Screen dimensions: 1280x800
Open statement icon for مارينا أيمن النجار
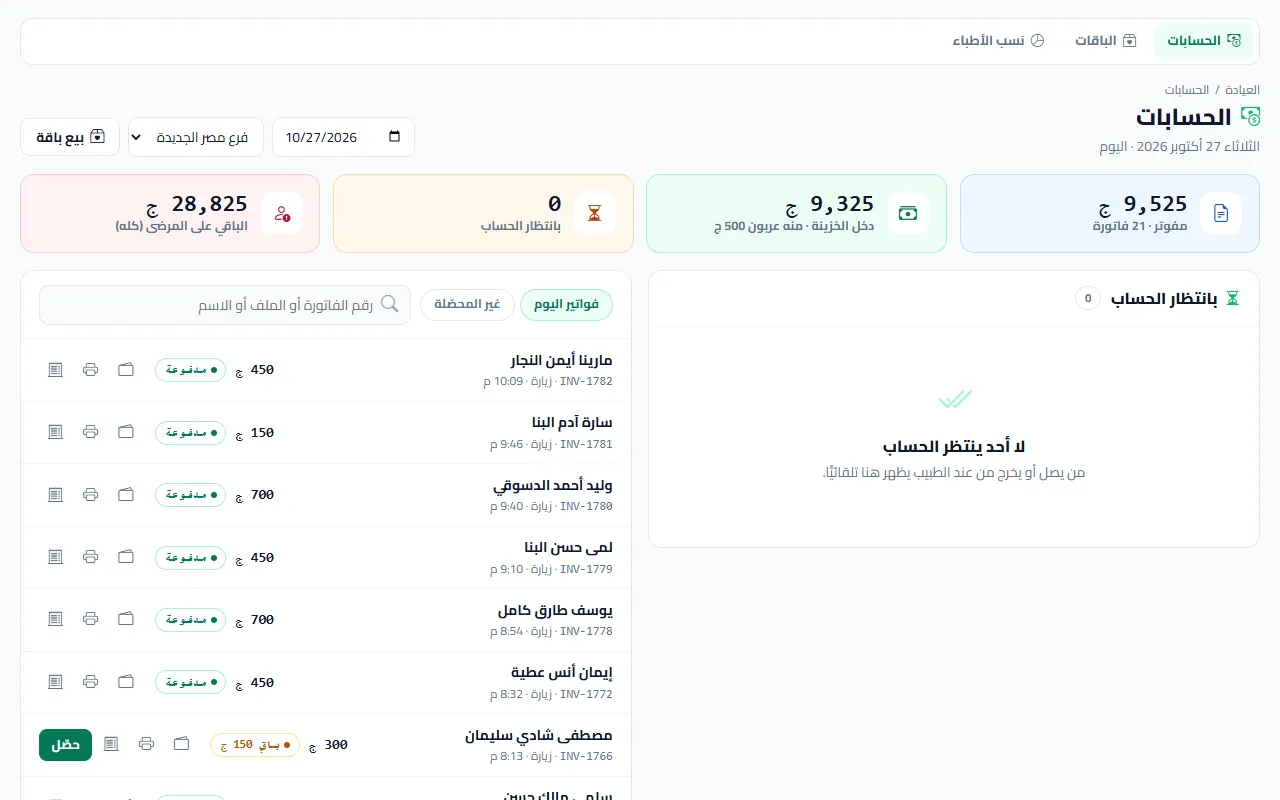pos(55,370)
